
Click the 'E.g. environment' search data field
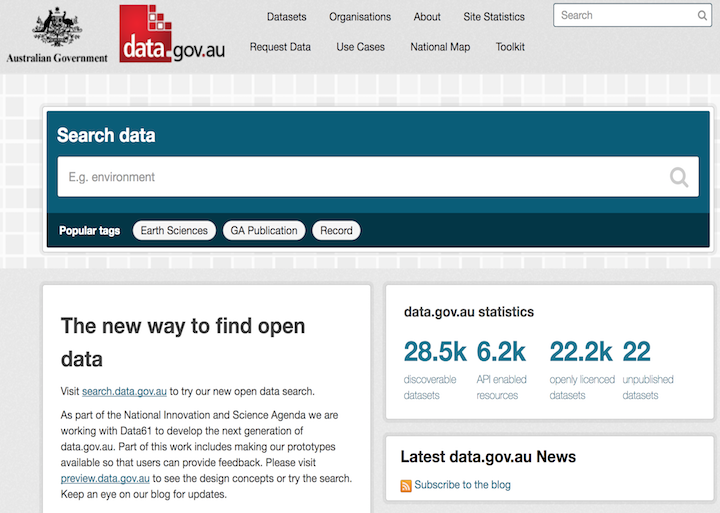coord(378,177)
